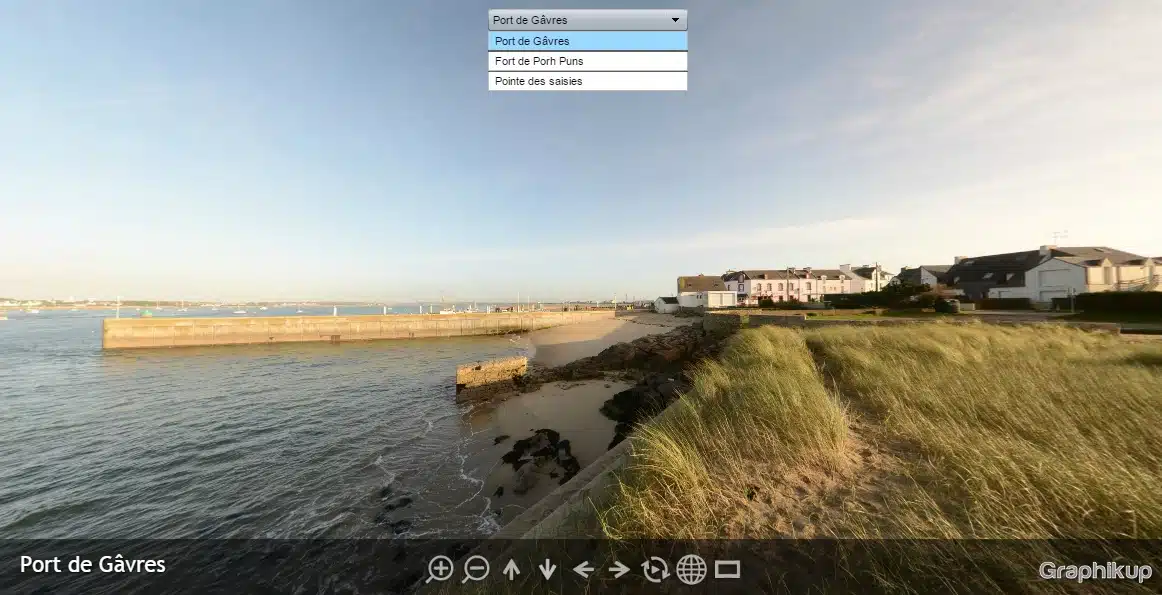1162x595 pixels.
Task: Zoom in on the panorama
Action: pyautogui.click(x=439, y=569)
